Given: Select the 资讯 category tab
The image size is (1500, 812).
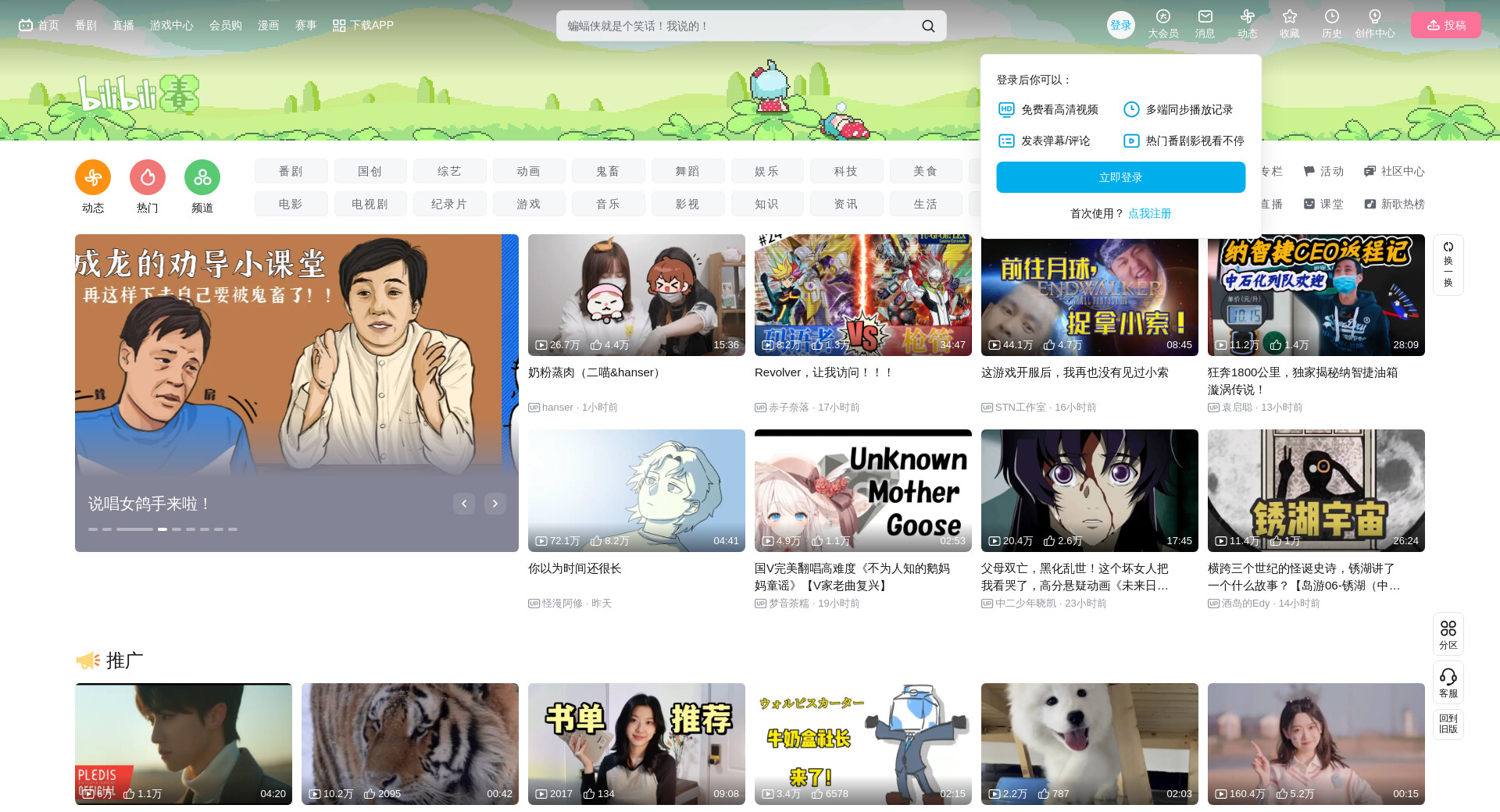Looking at the screenshot, I should click(x=847, y=204).
